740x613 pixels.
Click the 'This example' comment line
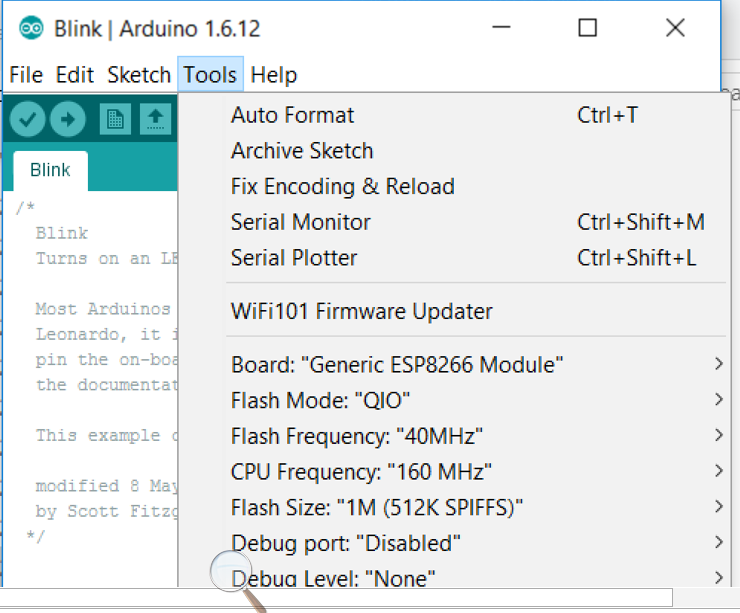pyautogui.click(x=107, y=435)
